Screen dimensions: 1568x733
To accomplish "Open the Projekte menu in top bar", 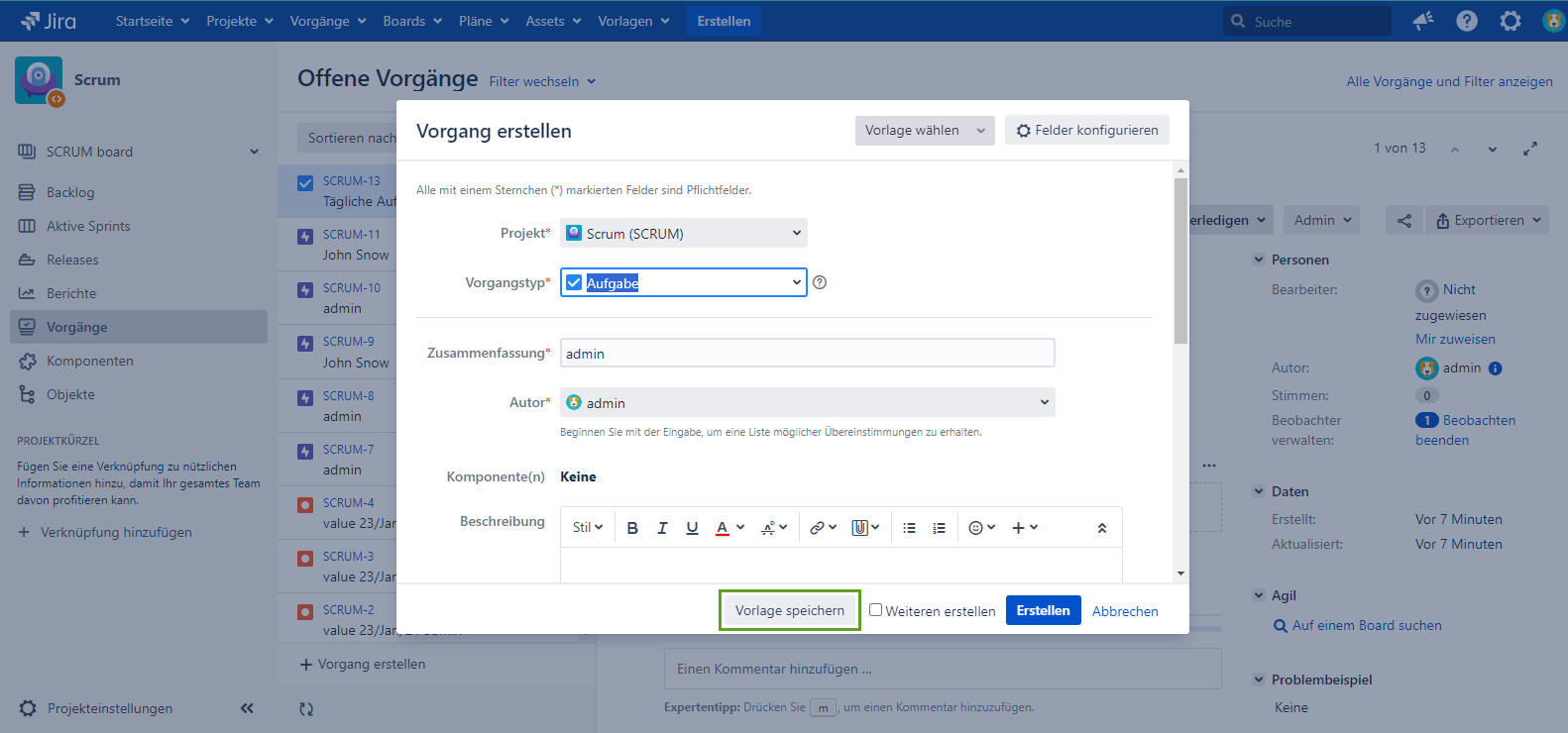I will click(240, 21).
